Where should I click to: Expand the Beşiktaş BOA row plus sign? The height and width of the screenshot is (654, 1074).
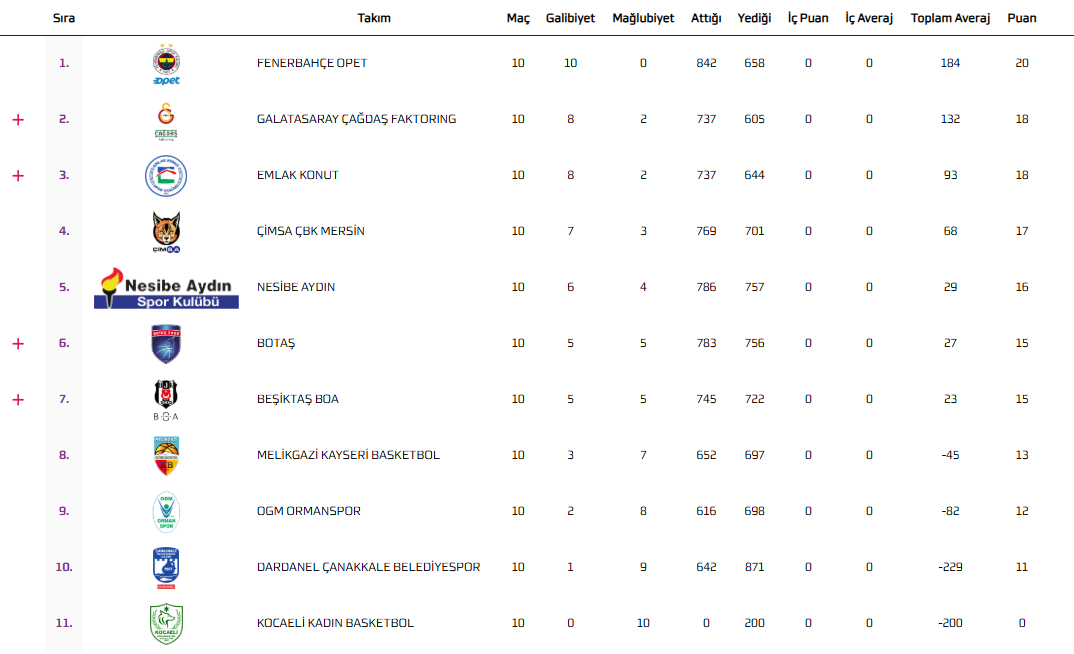click(x=17, y=400)
